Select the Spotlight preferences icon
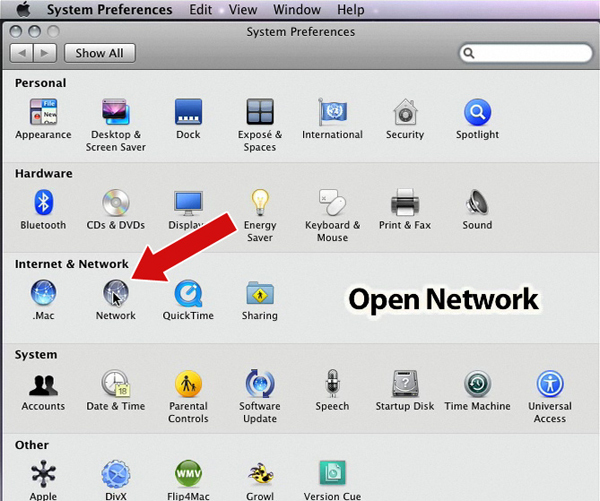The height and width of the screenshot is (501, 600). coord(477,112)
